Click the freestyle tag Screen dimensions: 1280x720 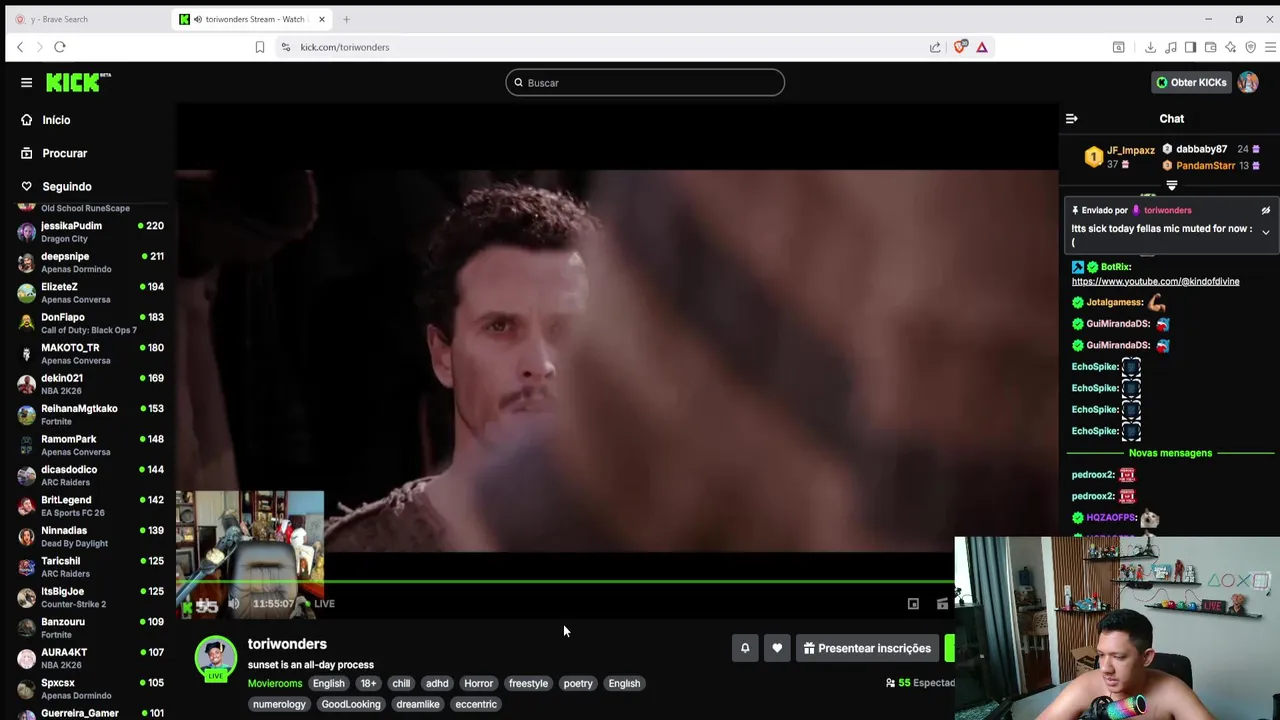pyautogui.click(x=528, y=684)
